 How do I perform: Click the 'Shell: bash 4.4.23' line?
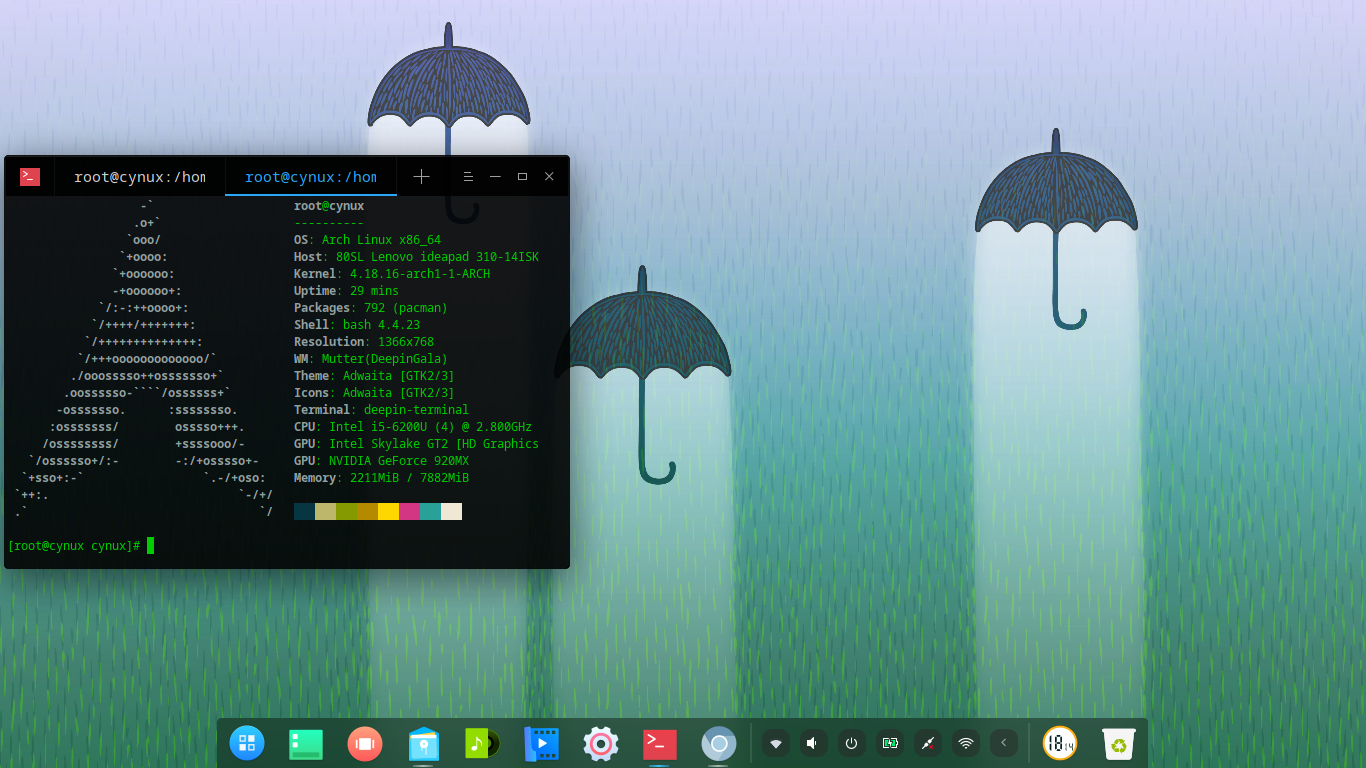pyautogui.click(x=357, y=325)
